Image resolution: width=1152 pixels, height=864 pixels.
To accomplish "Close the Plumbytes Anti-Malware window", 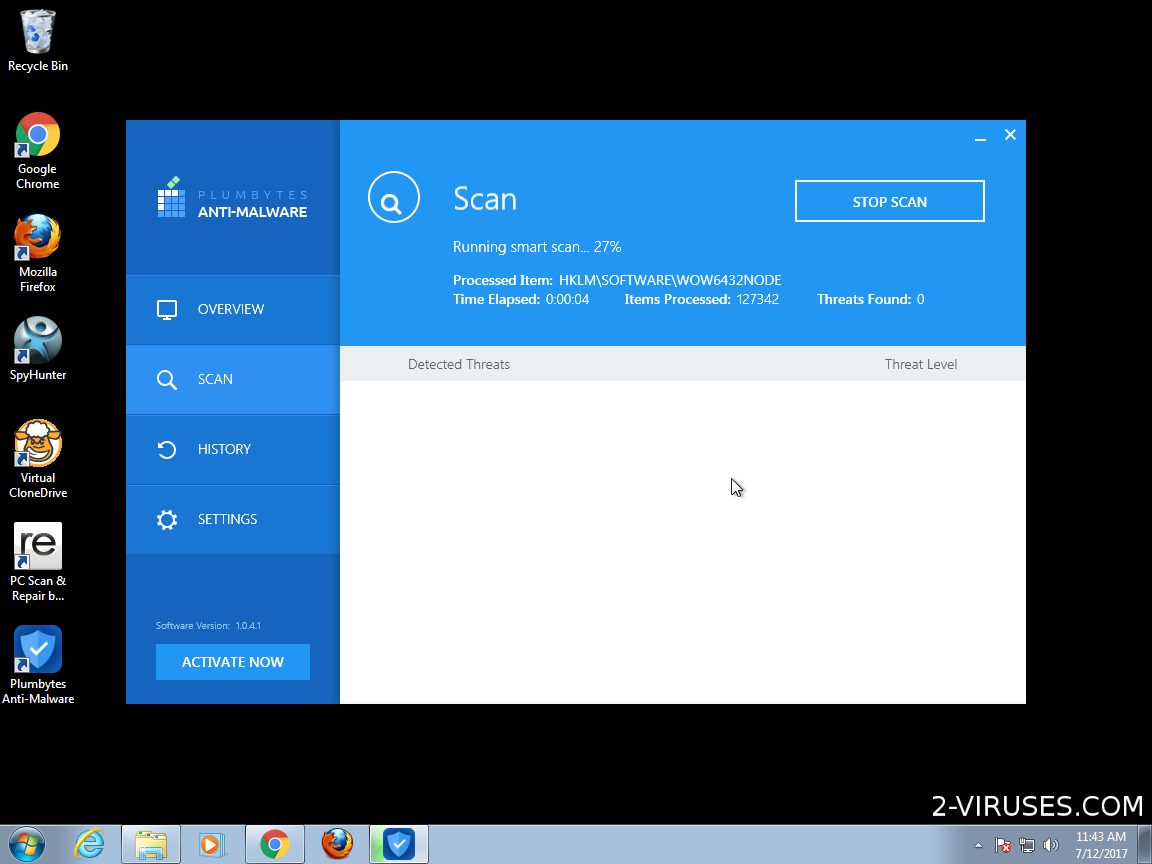I will (x=1010, y=135).
